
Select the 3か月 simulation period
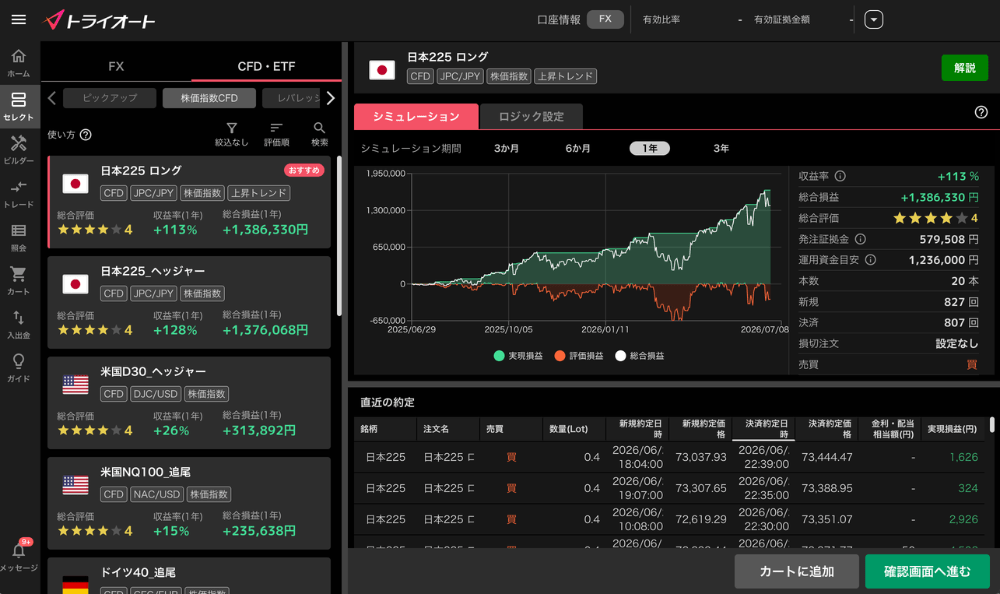[506, 148]
